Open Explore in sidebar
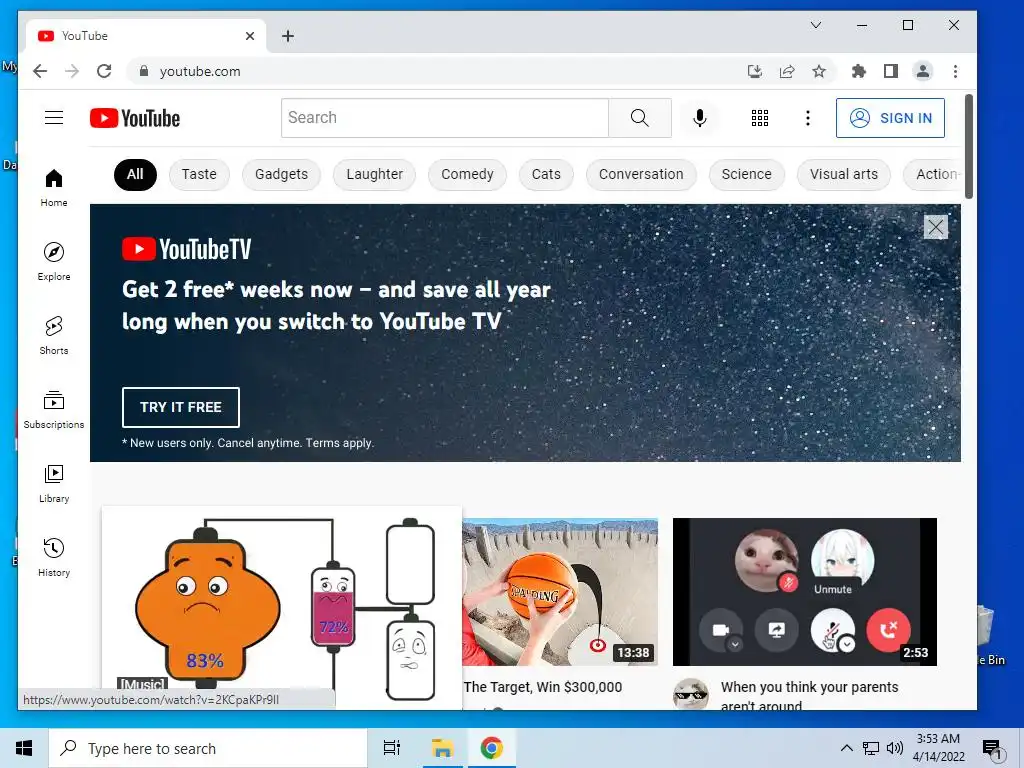 click(54, 262)
